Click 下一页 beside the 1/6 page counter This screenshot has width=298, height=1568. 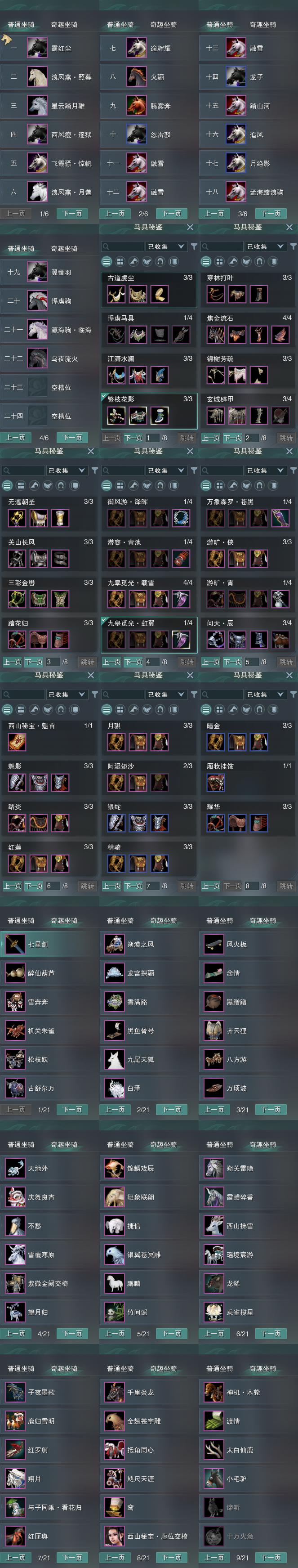[x=72, y=214]
